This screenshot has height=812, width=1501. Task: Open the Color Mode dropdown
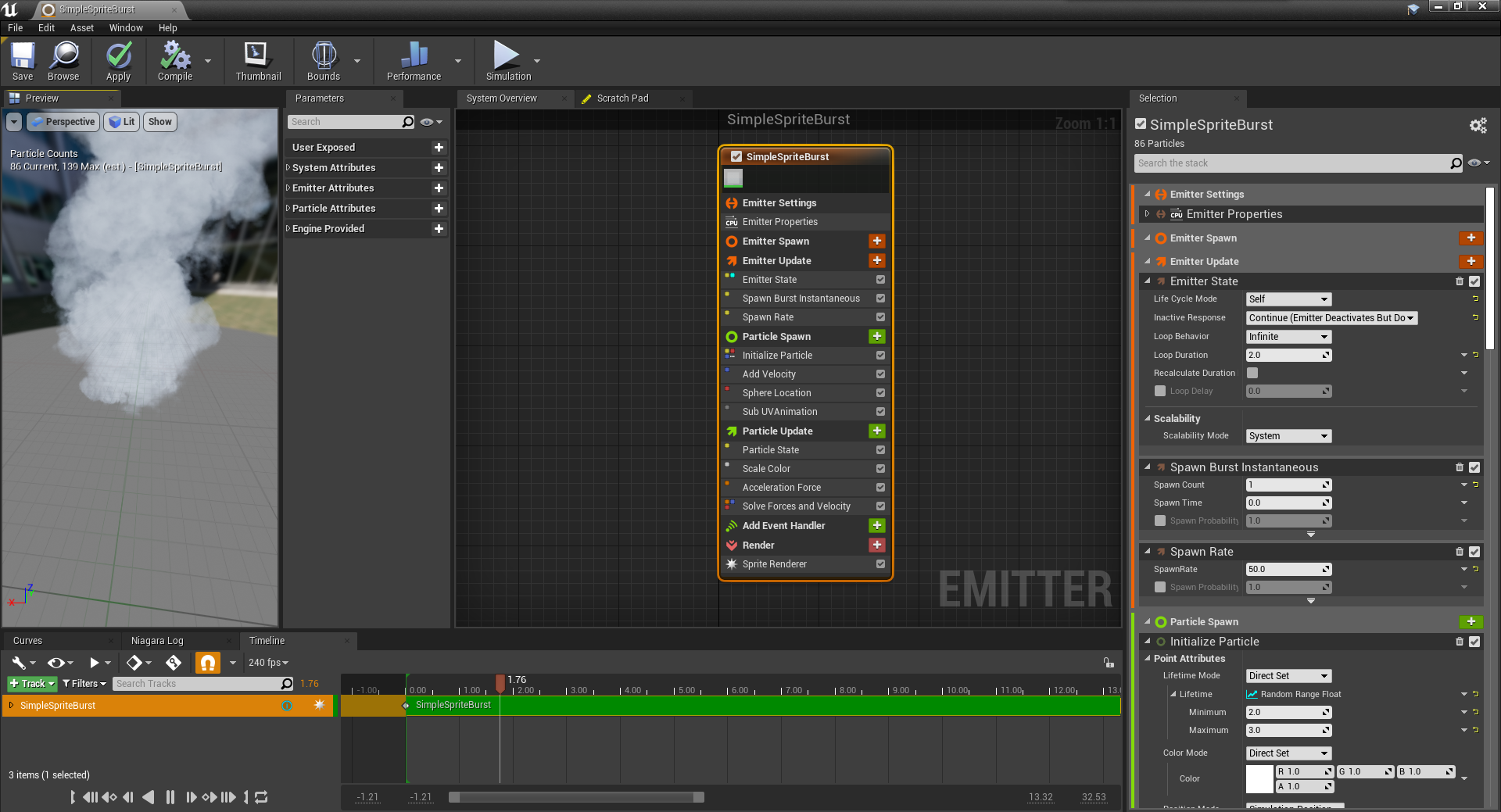click(1288, 753)
